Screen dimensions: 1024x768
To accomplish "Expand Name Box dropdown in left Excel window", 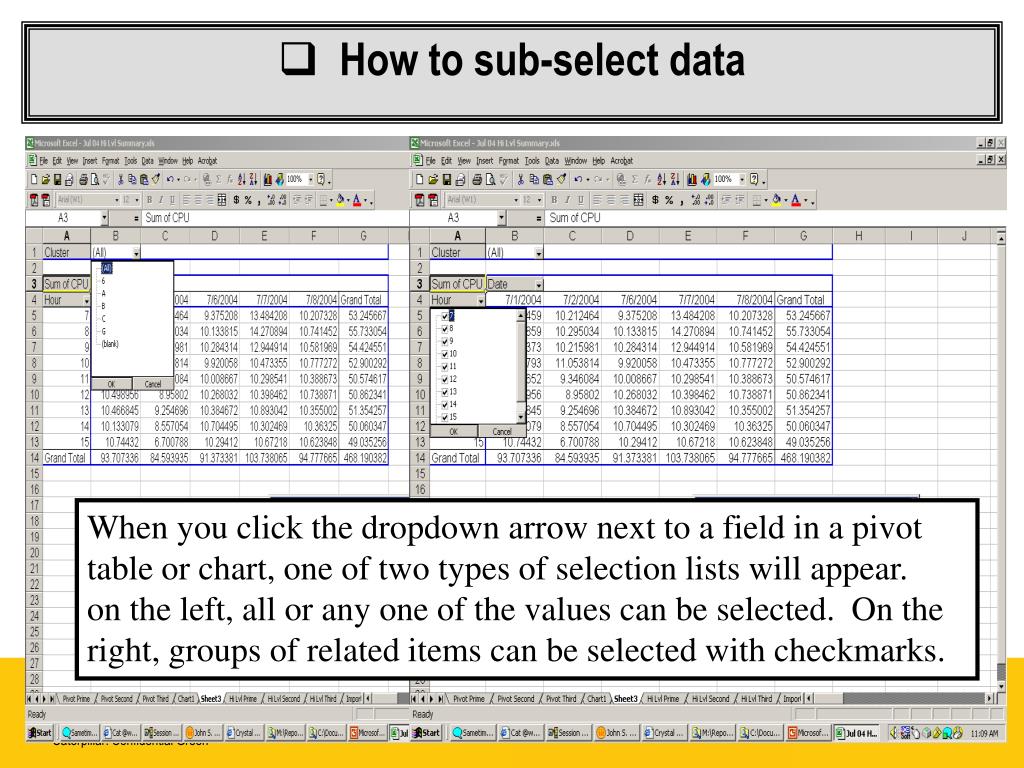I will click(104, 218).
